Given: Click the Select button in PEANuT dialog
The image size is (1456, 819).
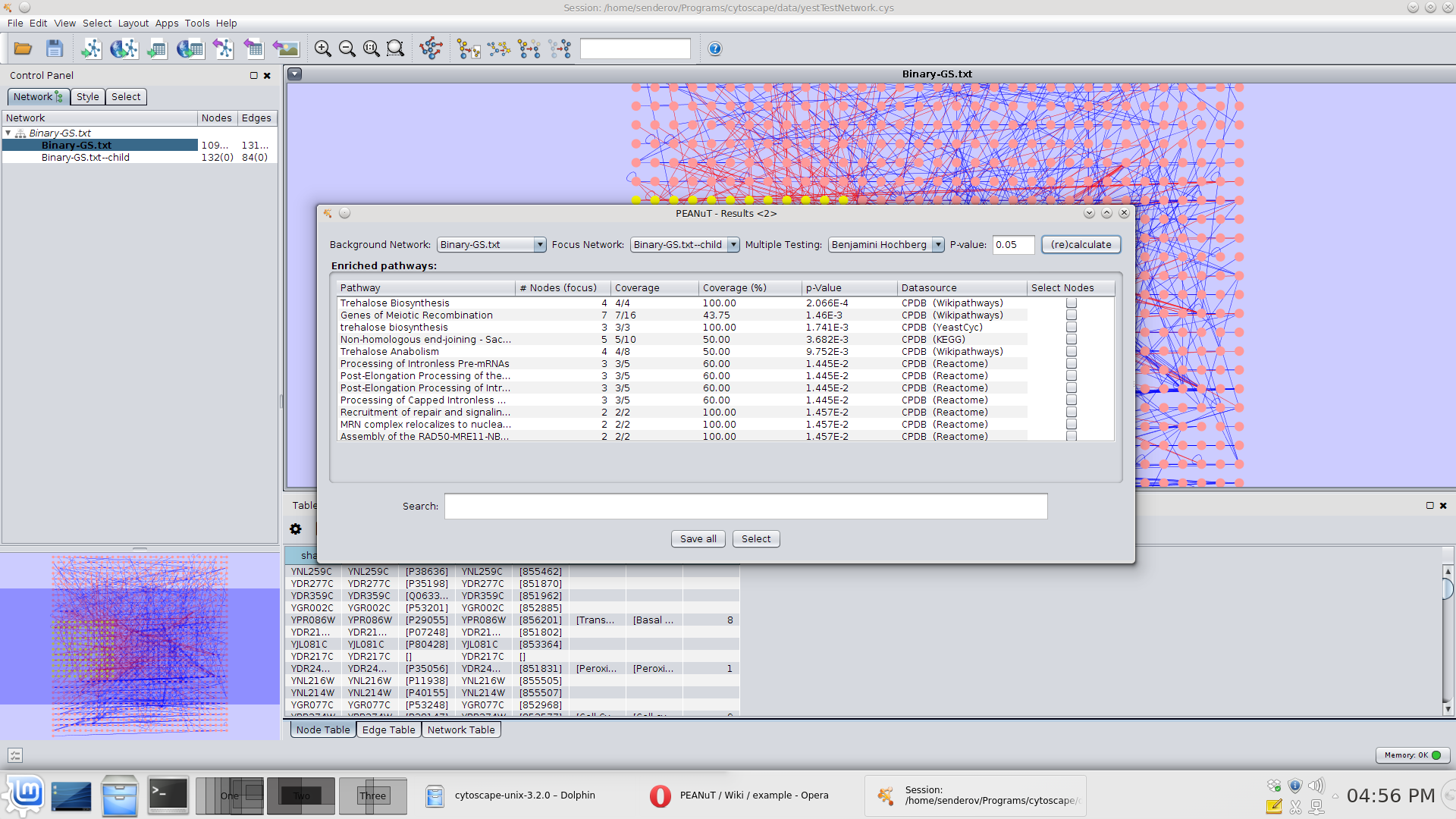Looking at the screenshot, I should [756, 538].
